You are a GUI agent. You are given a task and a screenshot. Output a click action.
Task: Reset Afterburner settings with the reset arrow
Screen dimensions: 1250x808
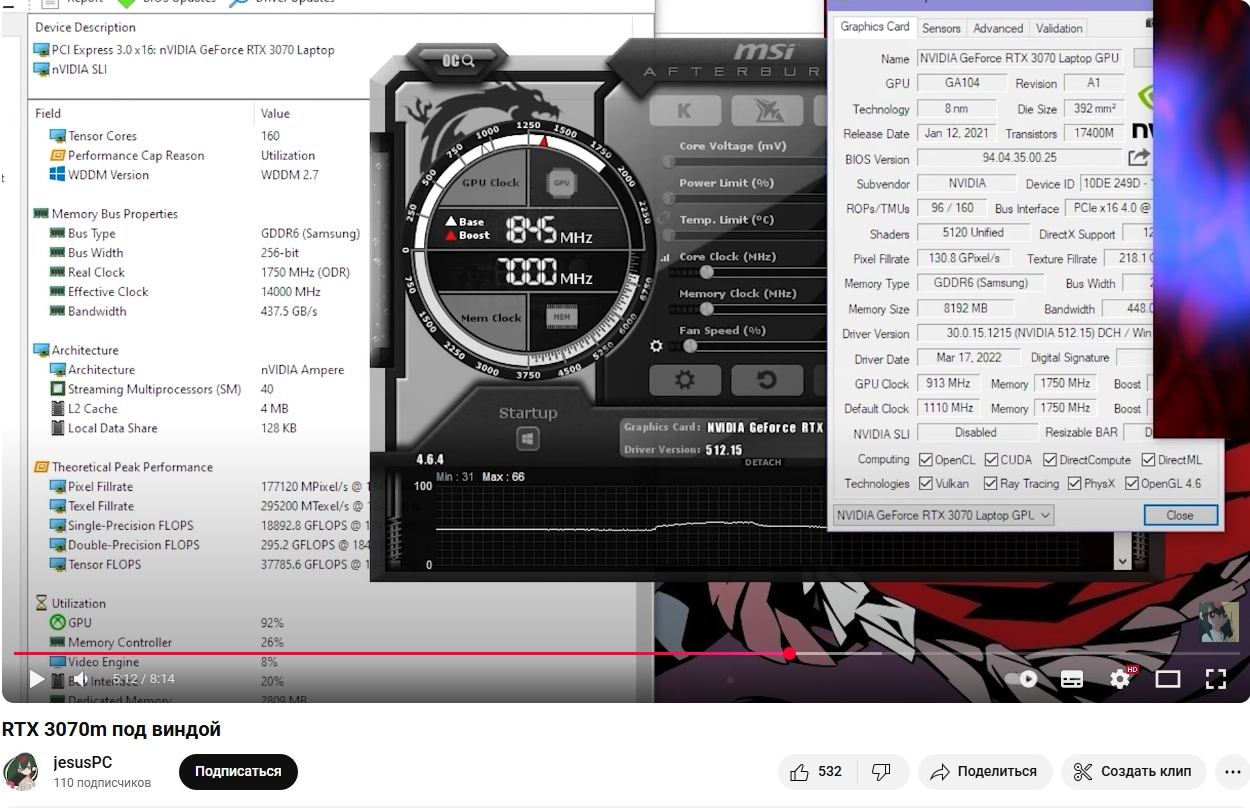click(x=767, y=380)
